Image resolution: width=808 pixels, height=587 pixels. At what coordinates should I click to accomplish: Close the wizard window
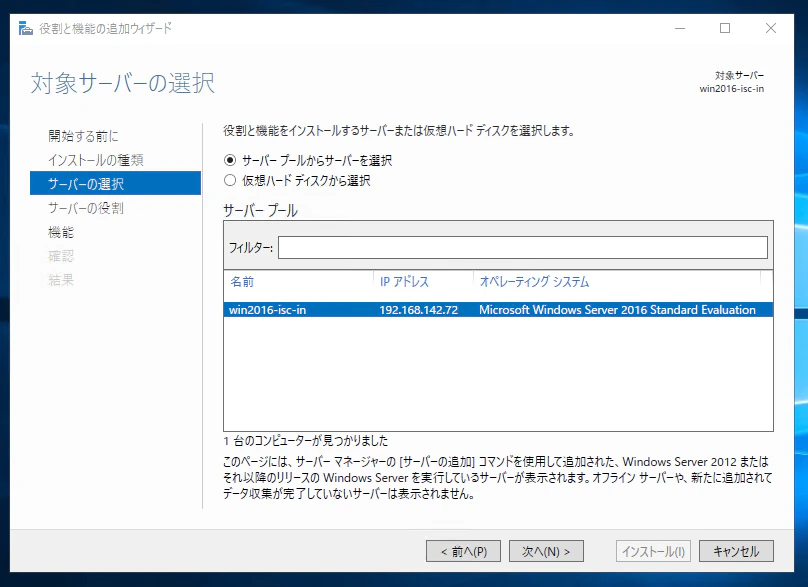[x=771, y=28]
